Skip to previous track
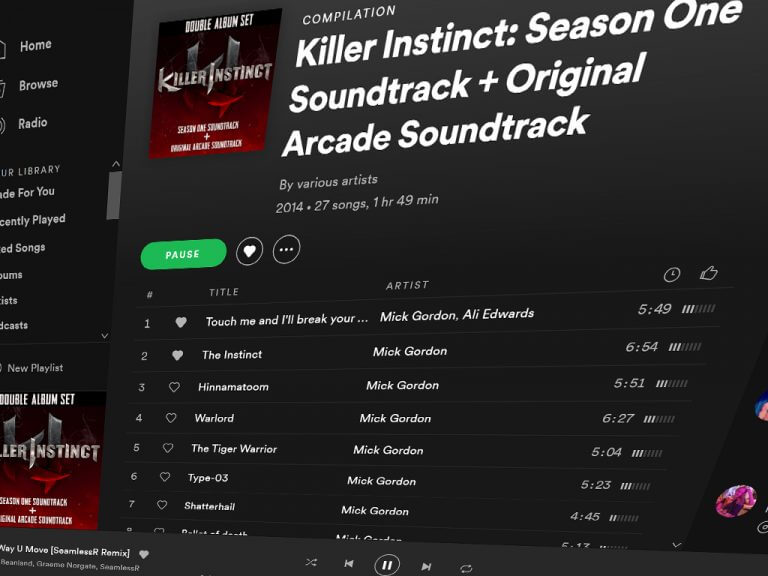The height and width of the screenshot is (576, 768). click(x=349, y=564)
